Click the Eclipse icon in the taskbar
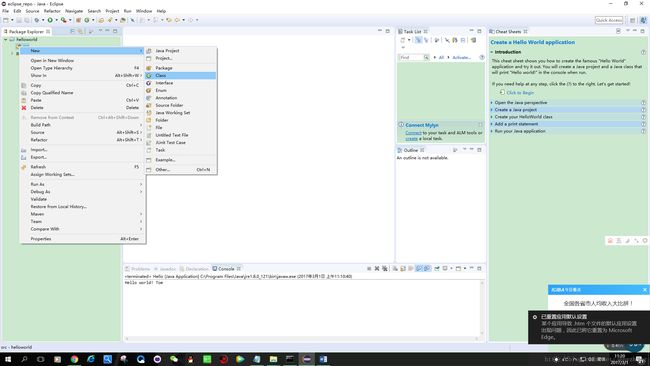 [307, 359]
